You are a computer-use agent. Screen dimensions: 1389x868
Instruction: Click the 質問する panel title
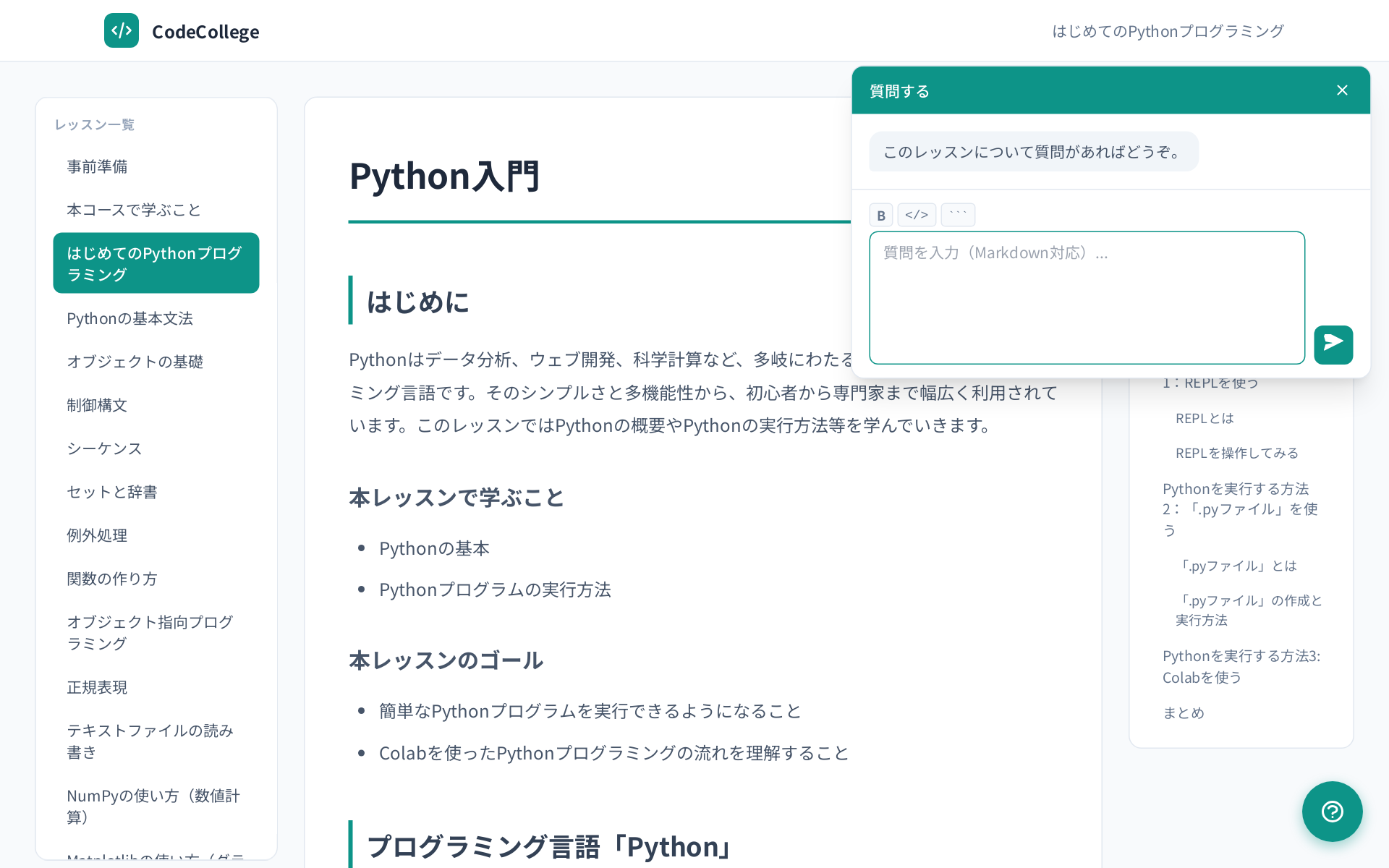[x=899, y=91]
